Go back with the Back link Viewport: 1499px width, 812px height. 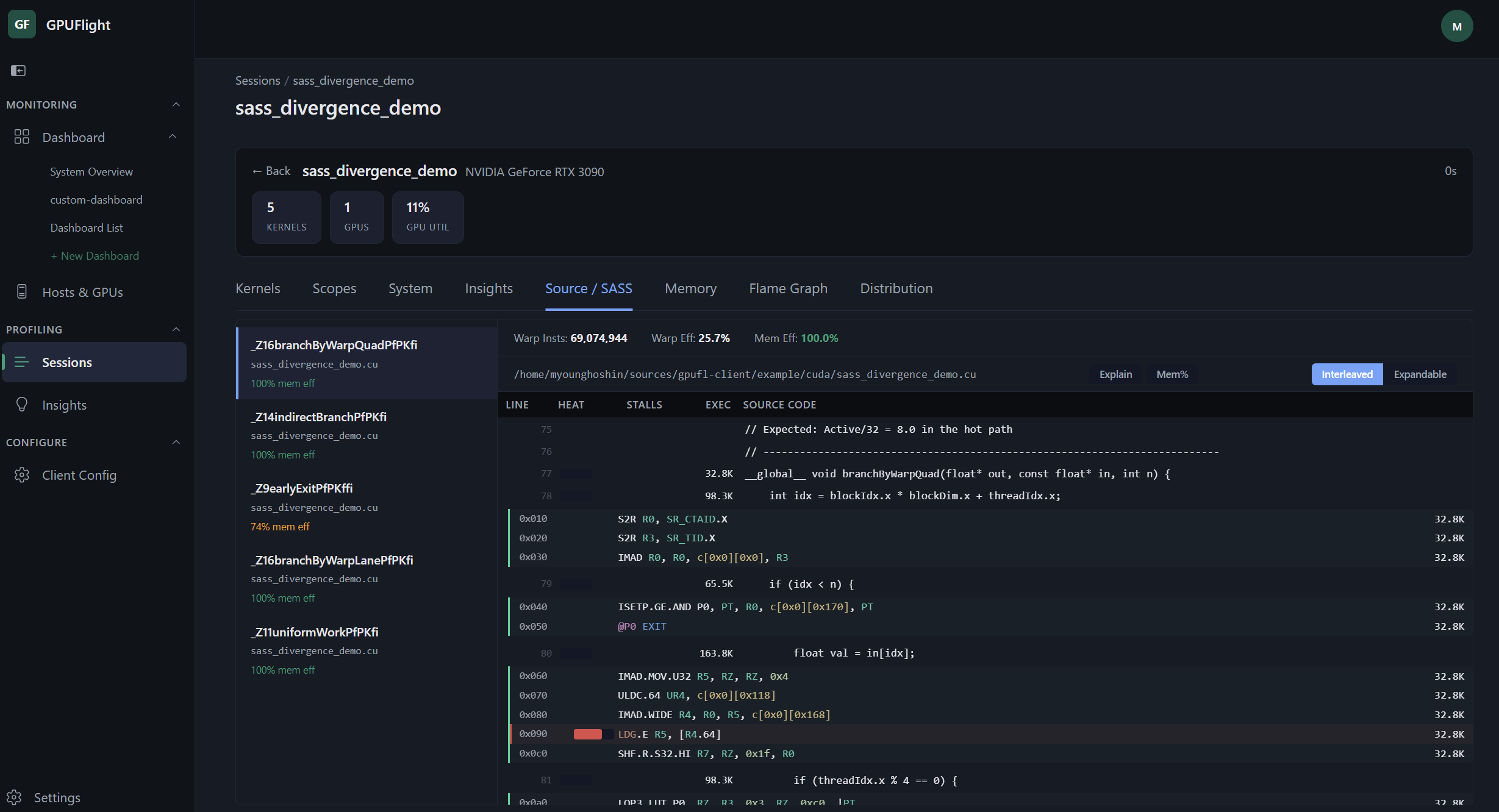[271, 171]
